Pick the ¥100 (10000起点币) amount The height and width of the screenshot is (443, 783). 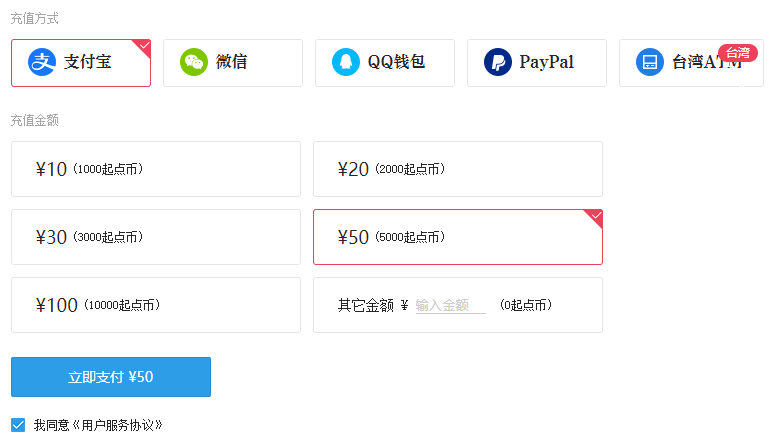click(155, 305)
